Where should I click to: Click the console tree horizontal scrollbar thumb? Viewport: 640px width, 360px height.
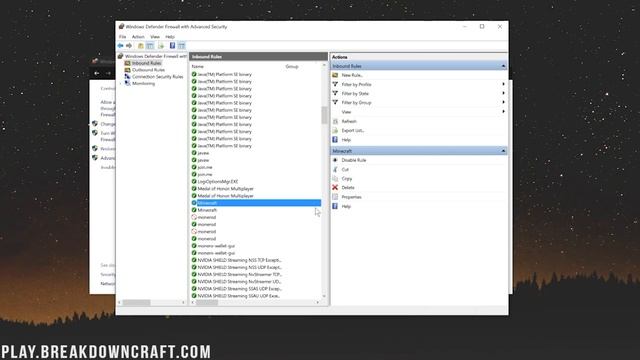tap(137, 302)
